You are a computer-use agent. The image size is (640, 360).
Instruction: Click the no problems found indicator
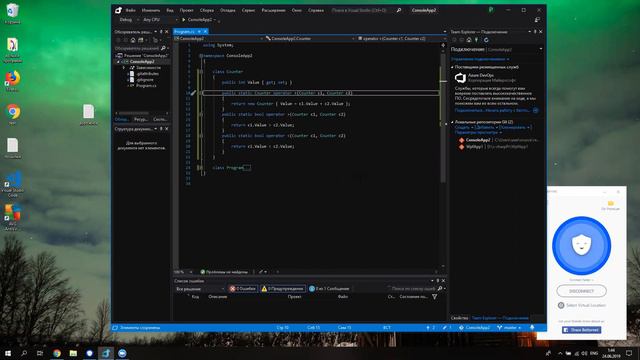[x=224, y=272]
